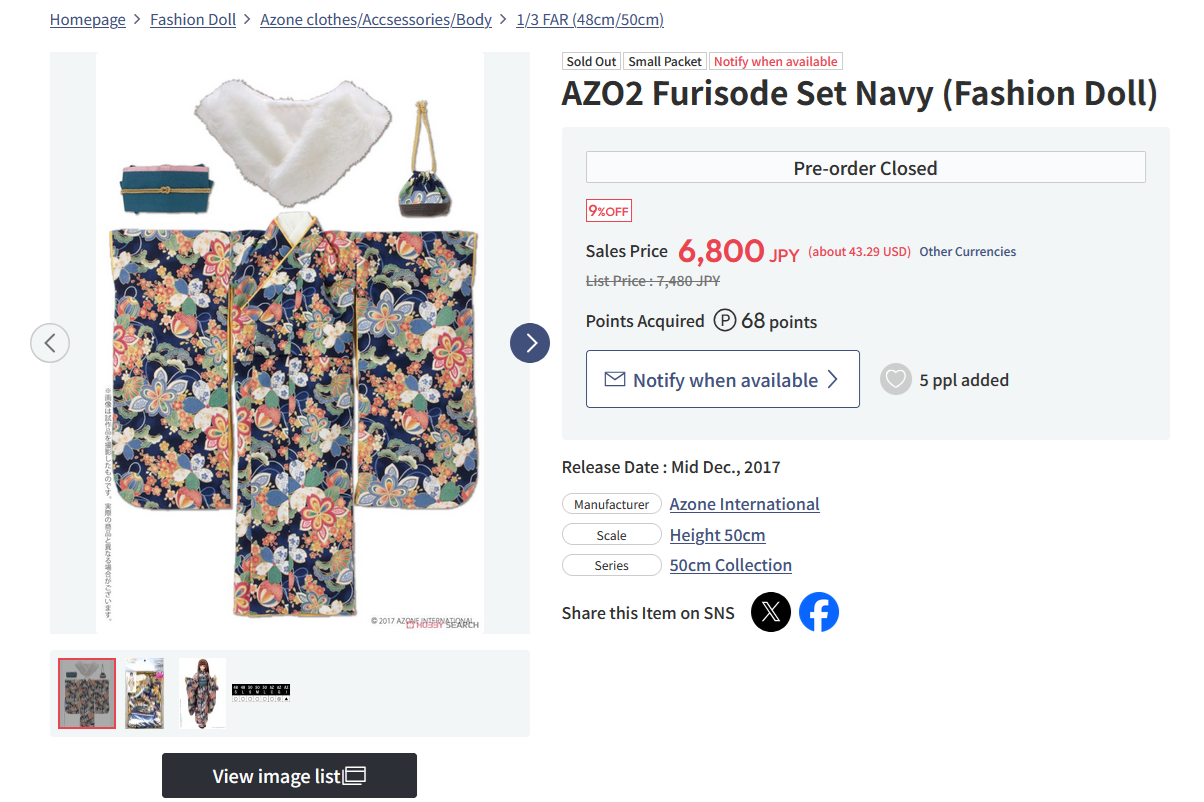Select the doll wearing furisode thumbnail

[202, 693]
